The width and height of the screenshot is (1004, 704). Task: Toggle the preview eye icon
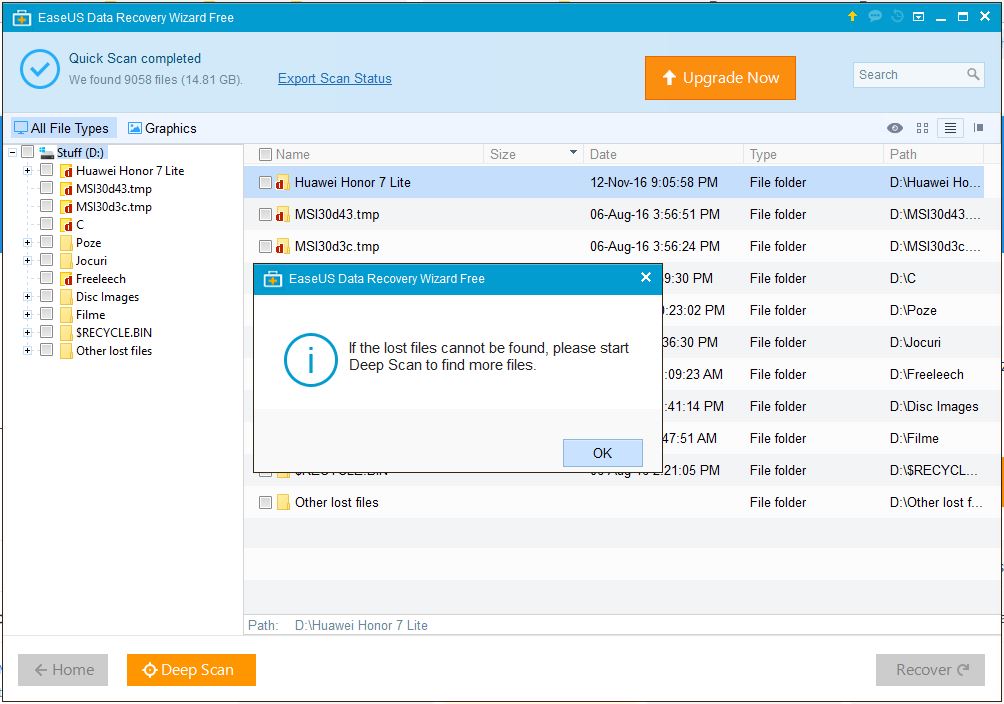click(895, 128)
